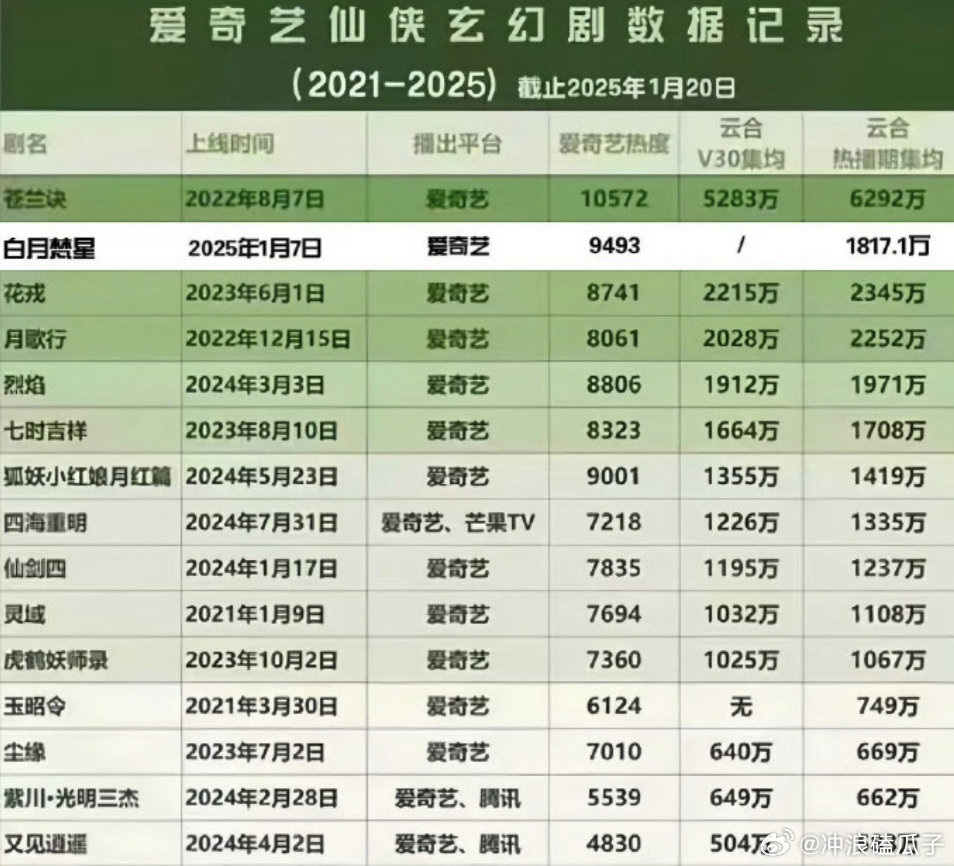Click the hot-period value 1971万
Viewport: 954px width, 866px height.
click(888, 385)
